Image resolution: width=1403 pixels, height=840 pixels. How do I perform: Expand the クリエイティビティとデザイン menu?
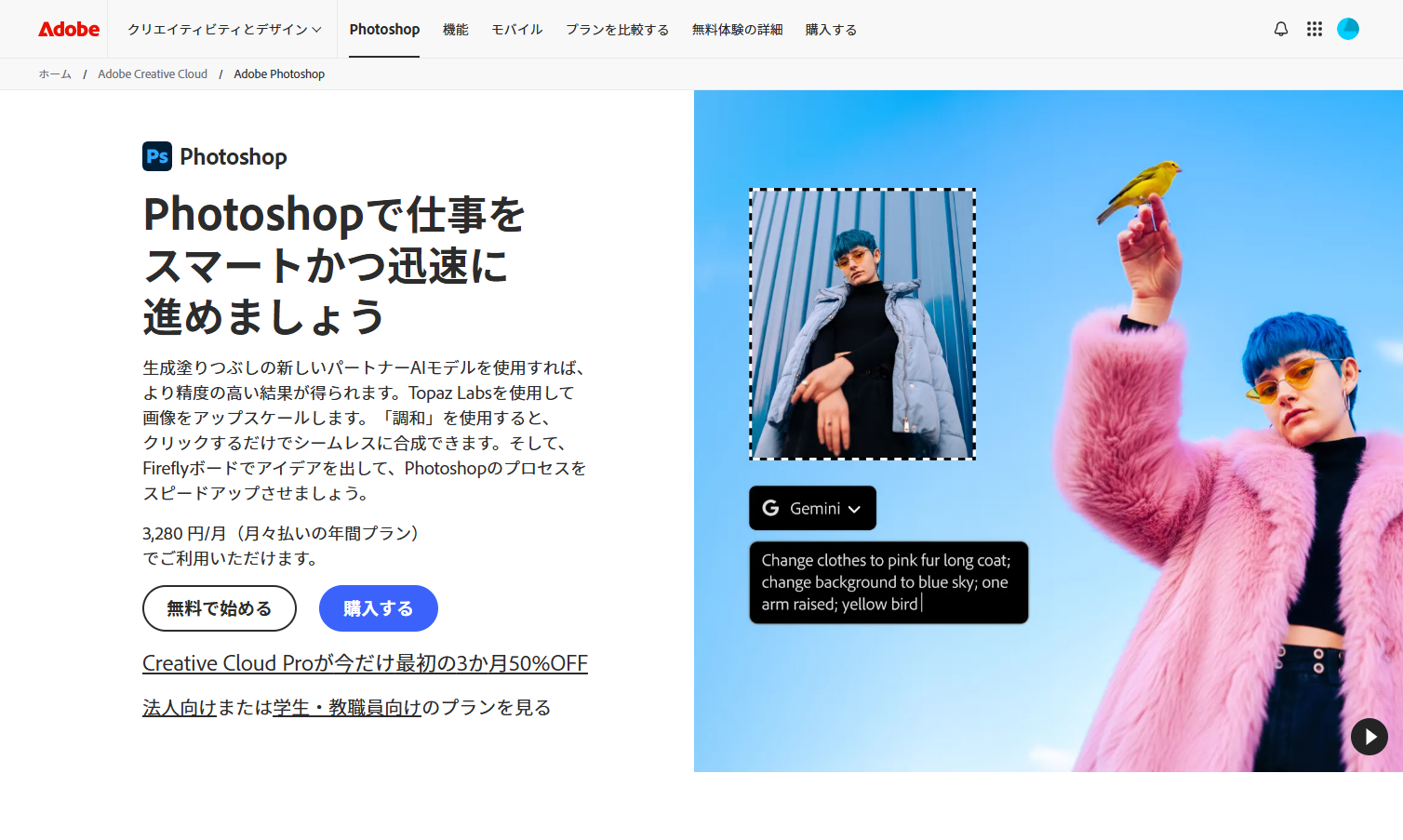(224, 29)
